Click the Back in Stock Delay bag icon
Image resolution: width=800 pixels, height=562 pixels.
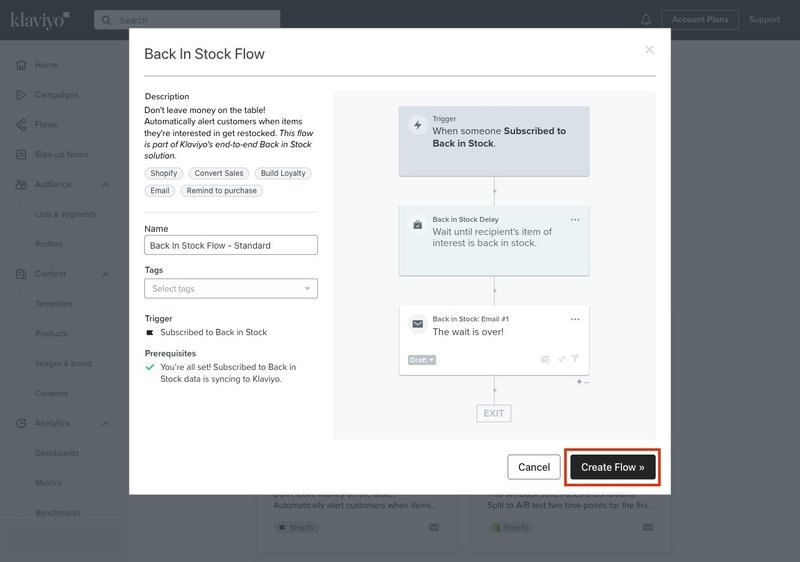pos(417,225)
